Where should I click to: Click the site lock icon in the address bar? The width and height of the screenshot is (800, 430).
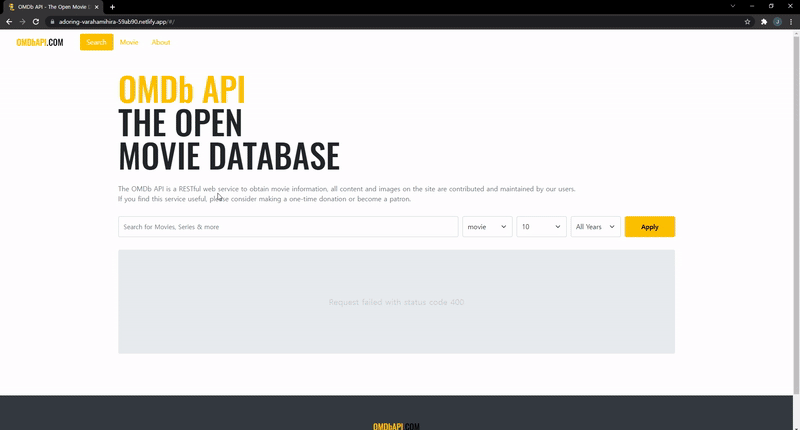click(52, 22)
